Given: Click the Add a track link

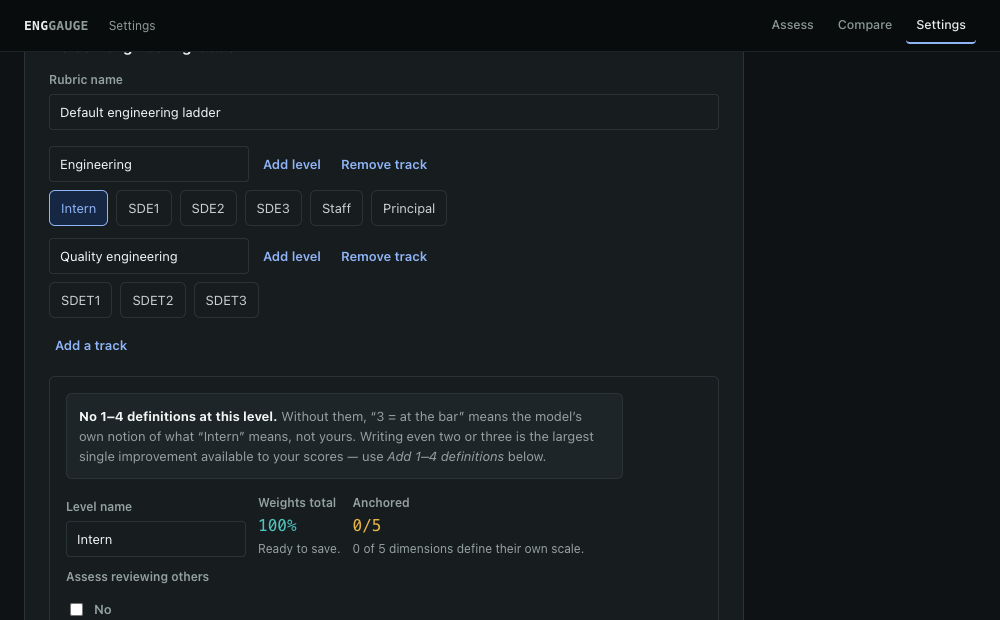Looking at the screenshot, I should point(91,345).
